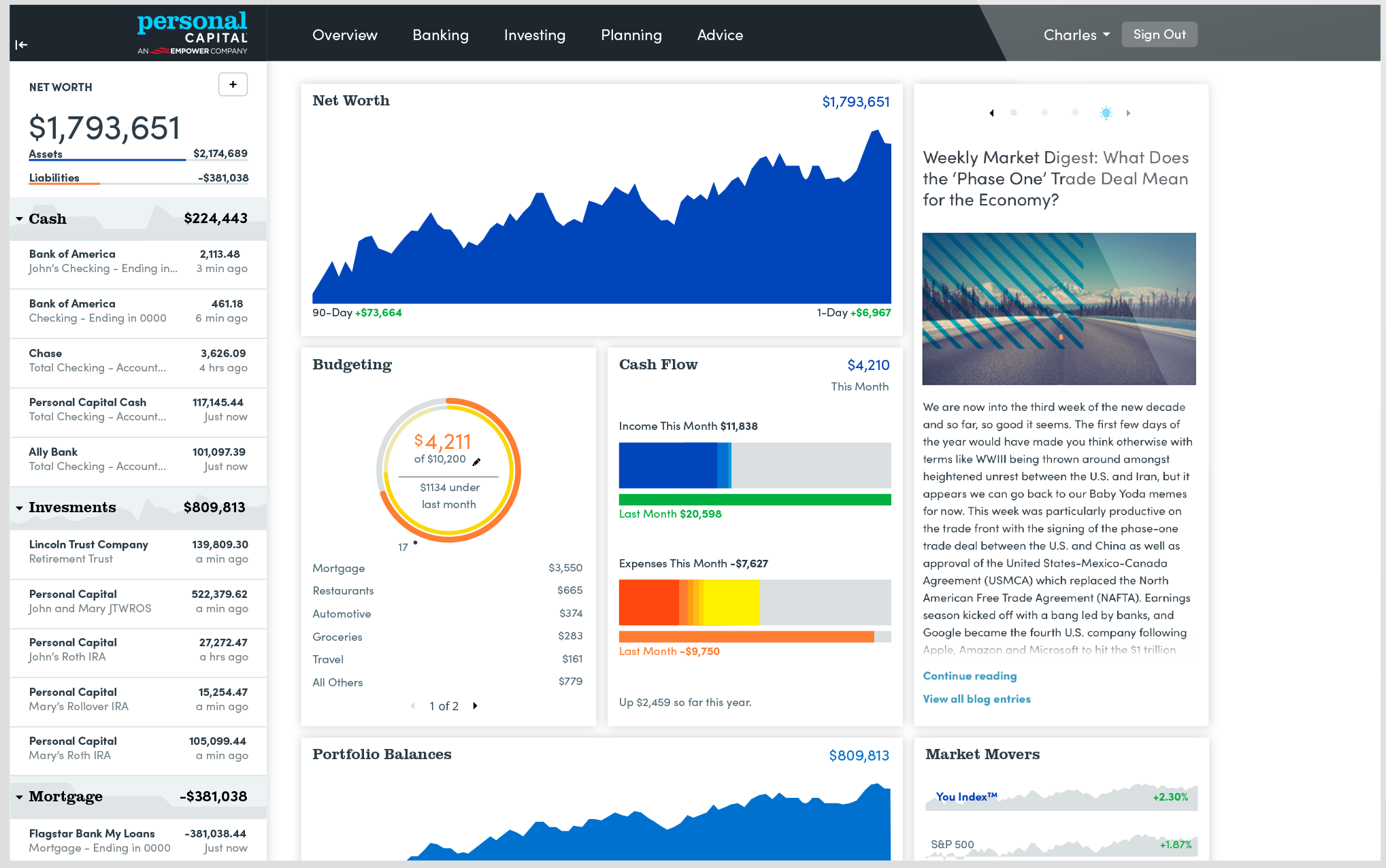The image size is (1386, 868).
Task: Click the 1-Day +$6,967 label
Action: [854, 313]
